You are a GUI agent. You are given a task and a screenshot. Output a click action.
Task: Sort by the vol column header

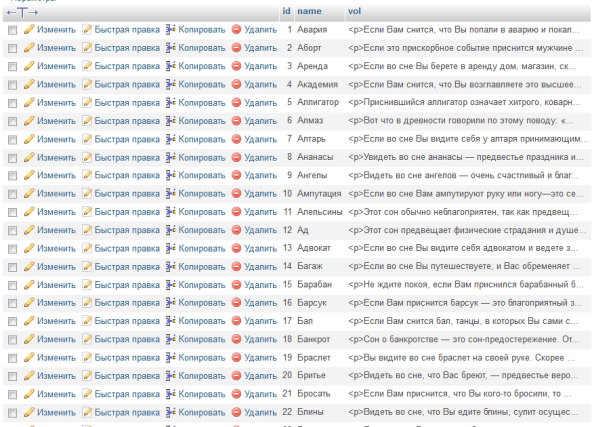(354, 11)
